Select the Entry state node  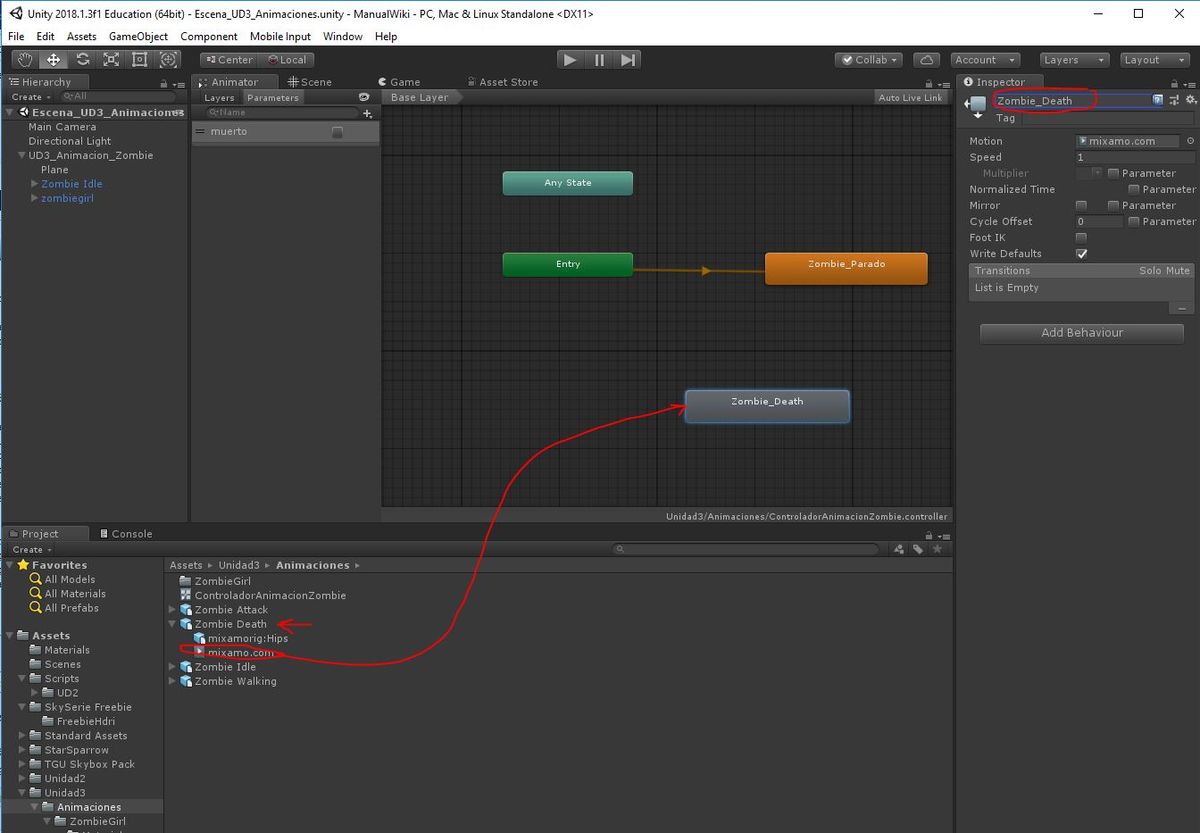click(x=568, y=264)
